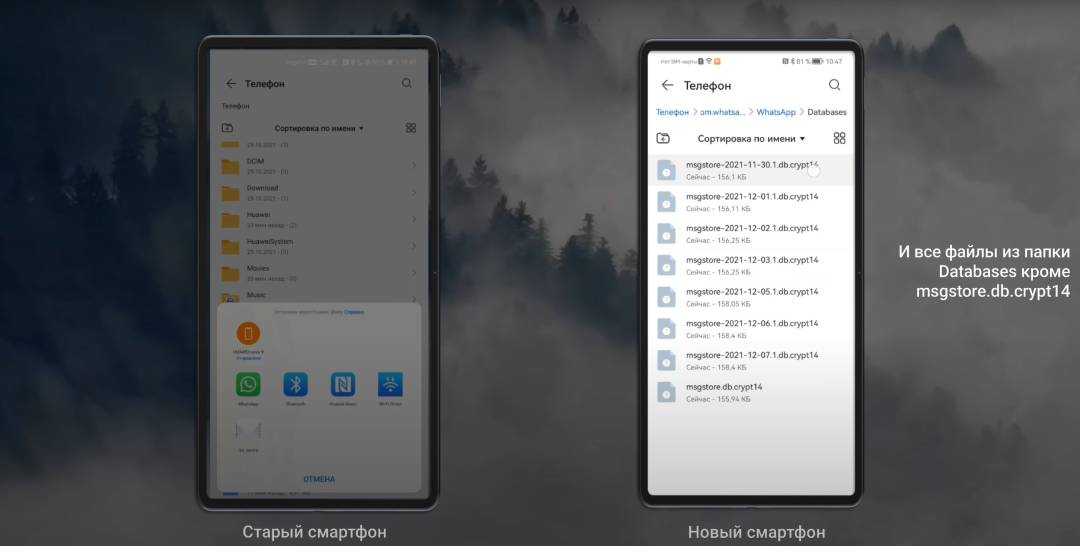Tap WhatsApp icon in share sheet
This screenshot has width=1080, height=546.
coord(247,384)
